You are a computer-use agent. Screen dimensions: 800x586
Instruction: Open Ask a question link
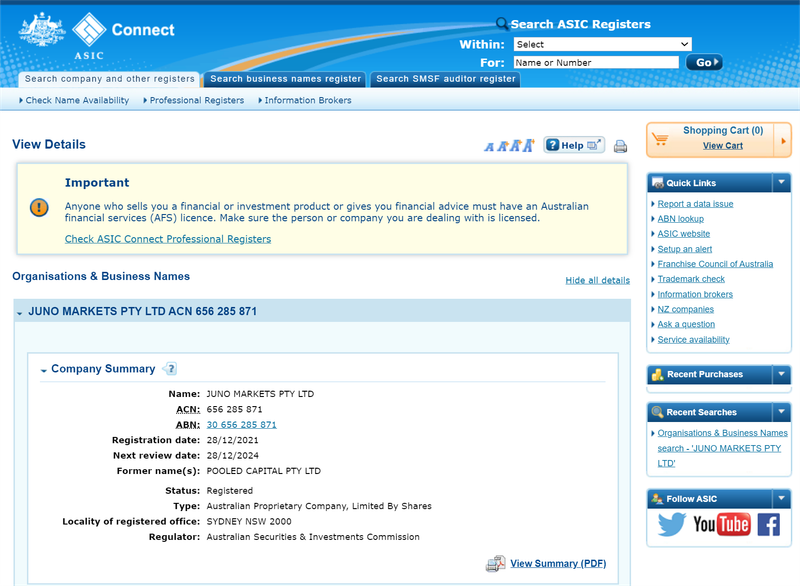(x=686, y=324)
